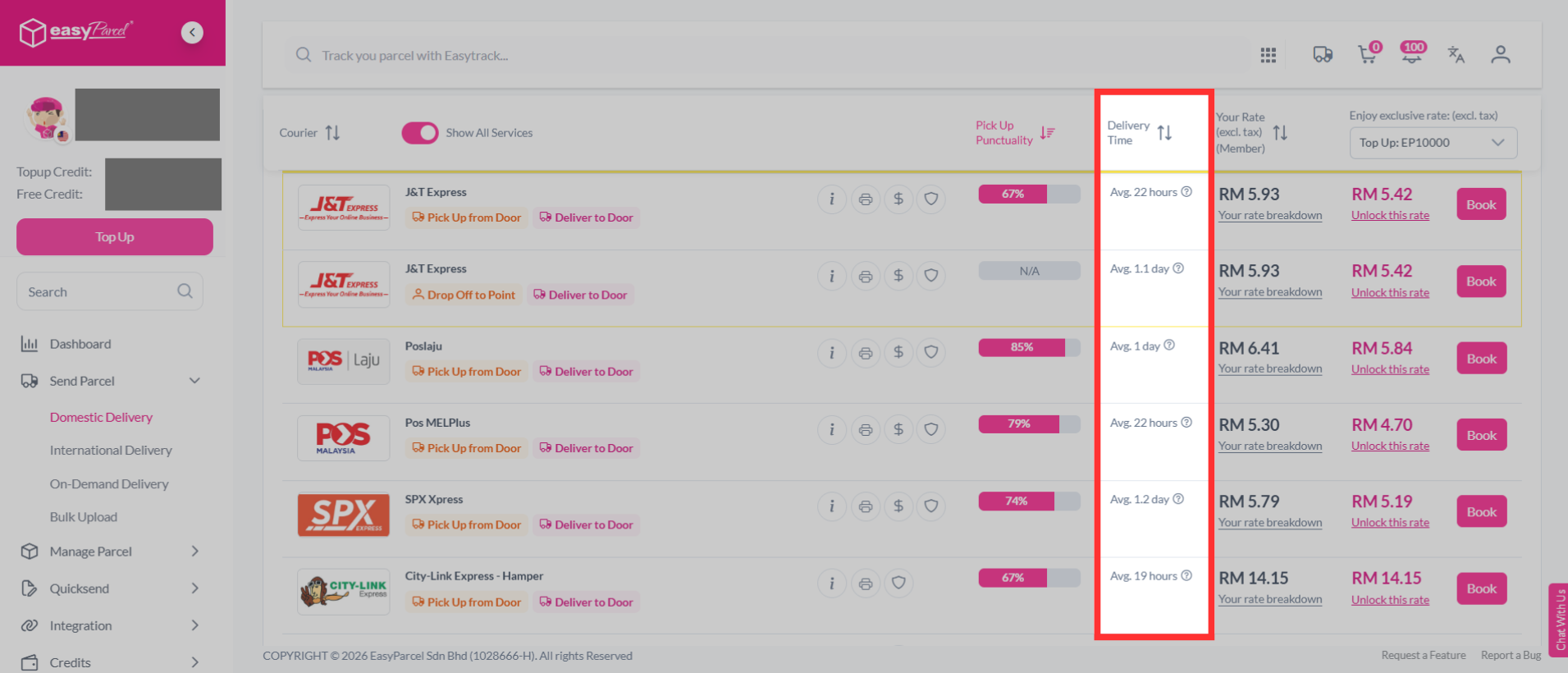Select Bulk Upload
The image size is (1568, 673).
tap(84, 517)
